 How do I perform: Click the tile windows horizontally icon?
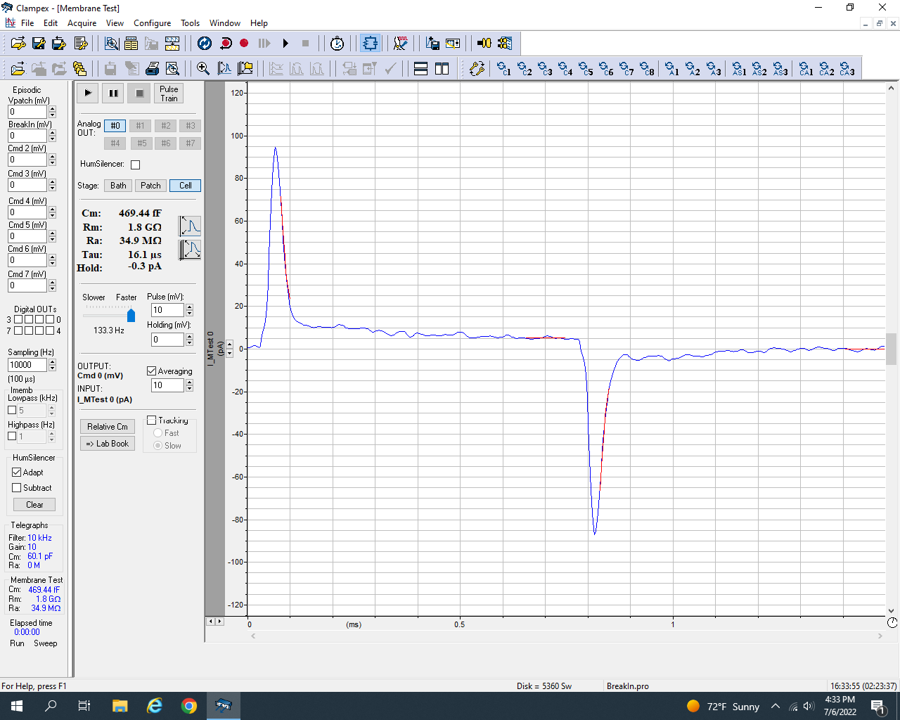(x=421, y=69)
